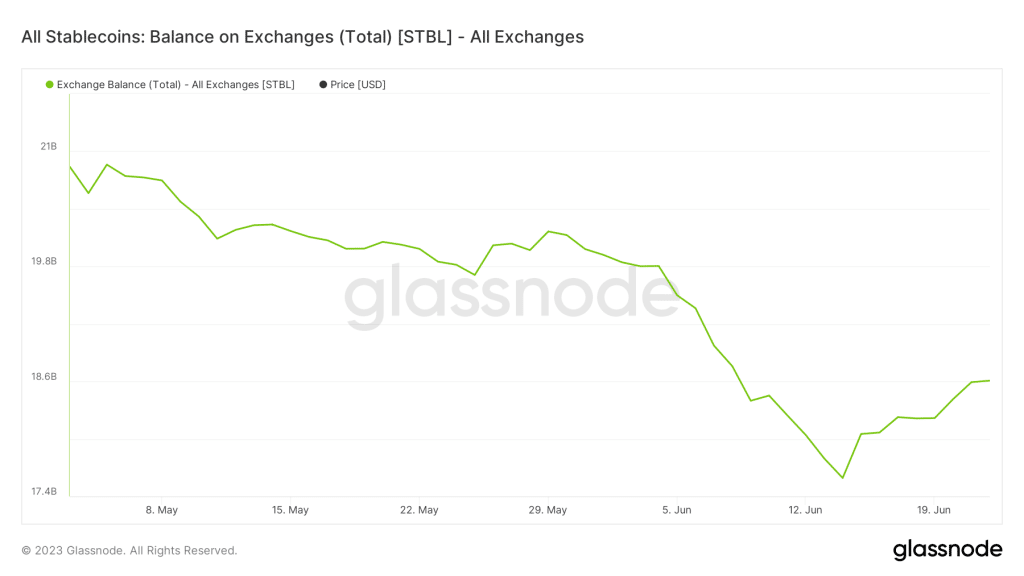Click the black Price [USD] legend dot

pos(323,85)
